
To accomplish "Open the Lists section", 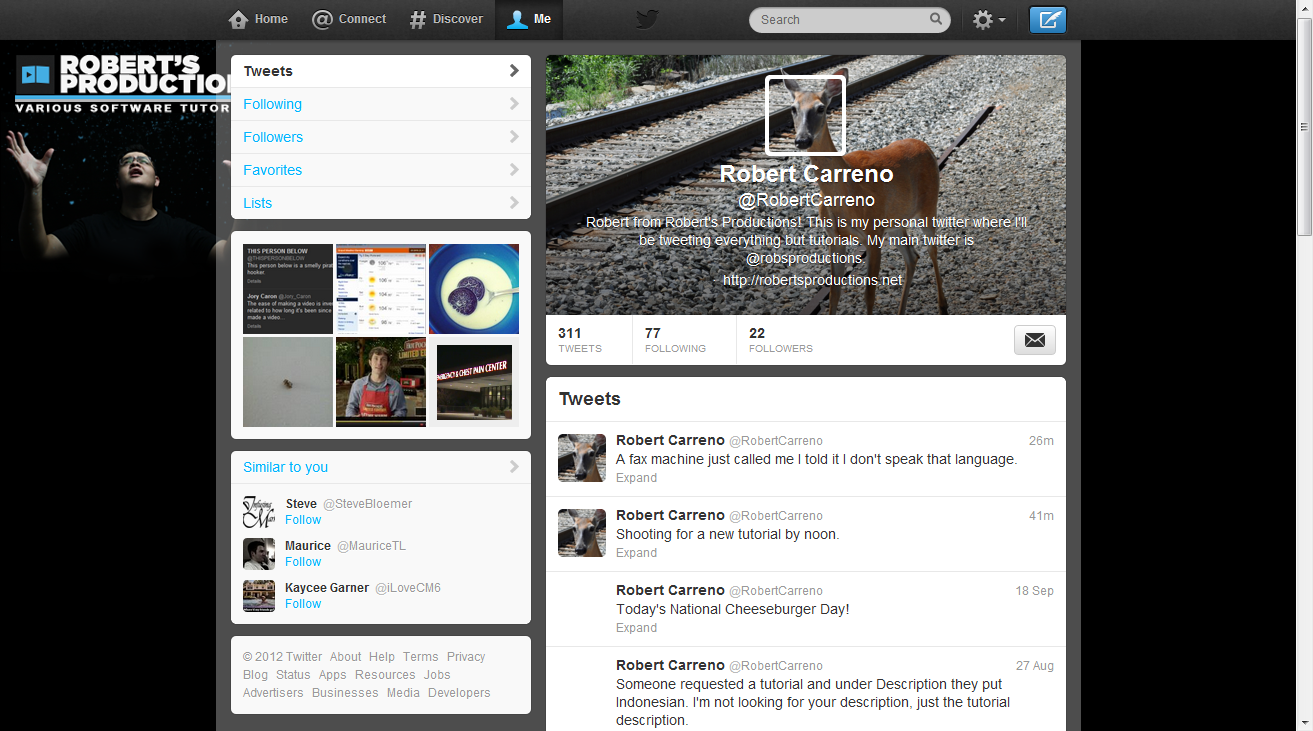I will pos(381,203).
